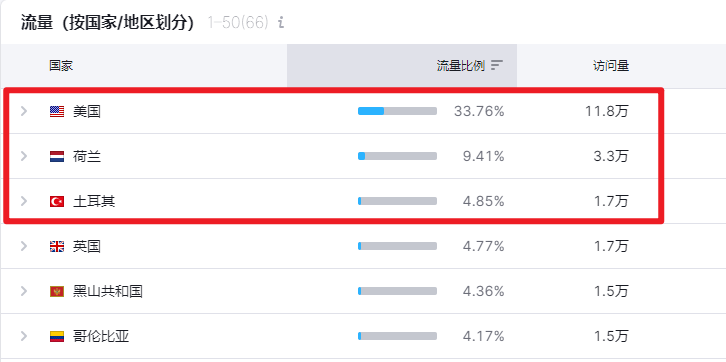
Task: Expand the 英国 row chevron
Action: [x=24, y=246]
